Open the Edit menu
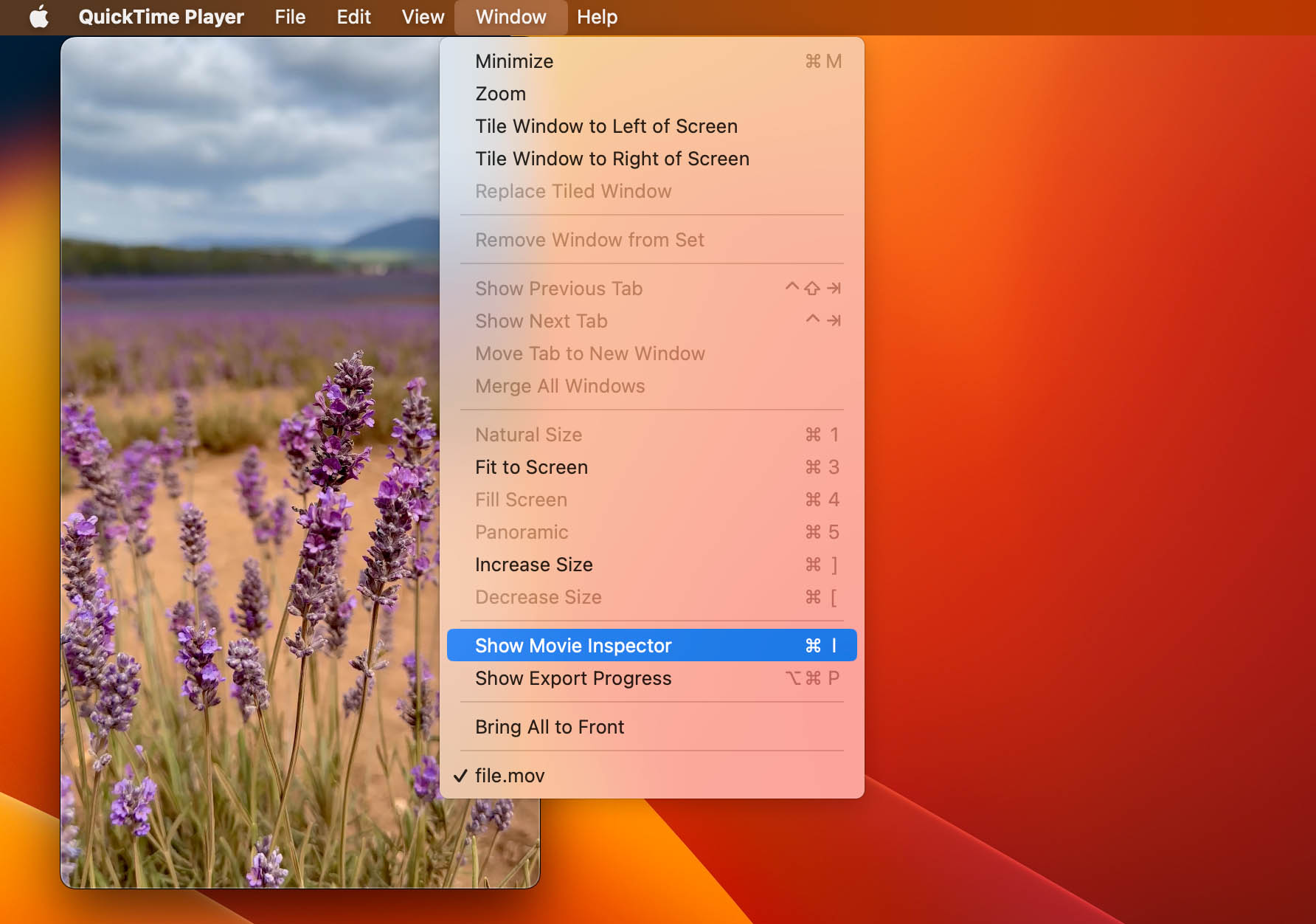Viewport: 1316px width, 924px height. tap(353, 16)
